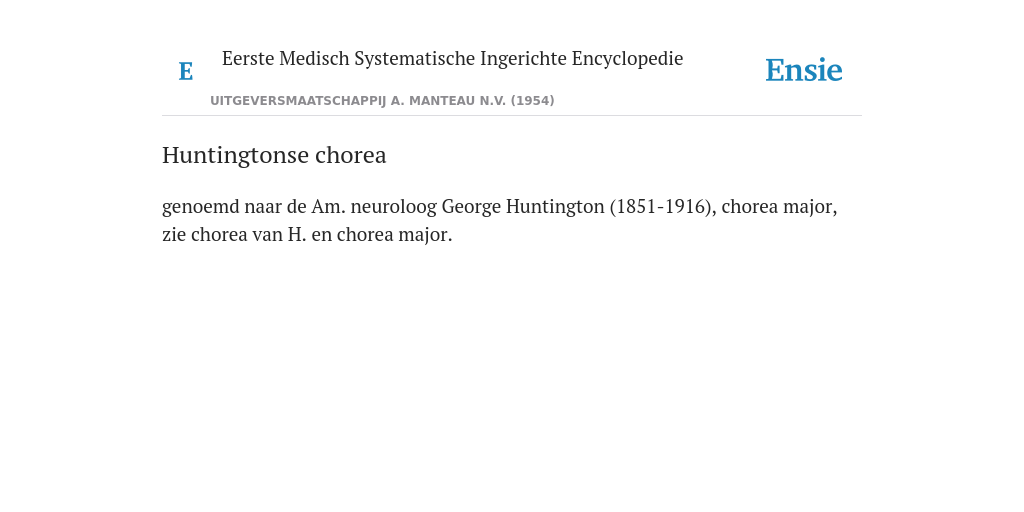Click the words Am. neuroloog
The image size is (1024, 512).
(x=374, y=206)
